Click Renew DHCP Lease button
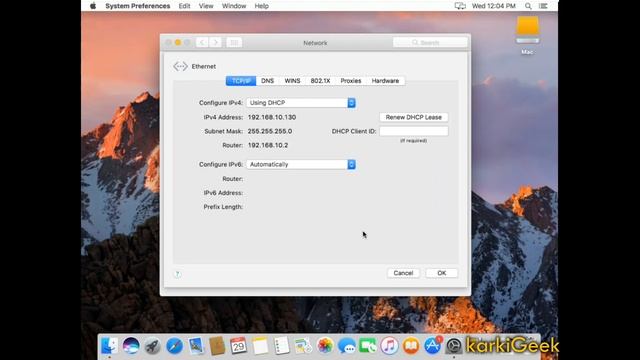640x360 pixels. point(413,117)
